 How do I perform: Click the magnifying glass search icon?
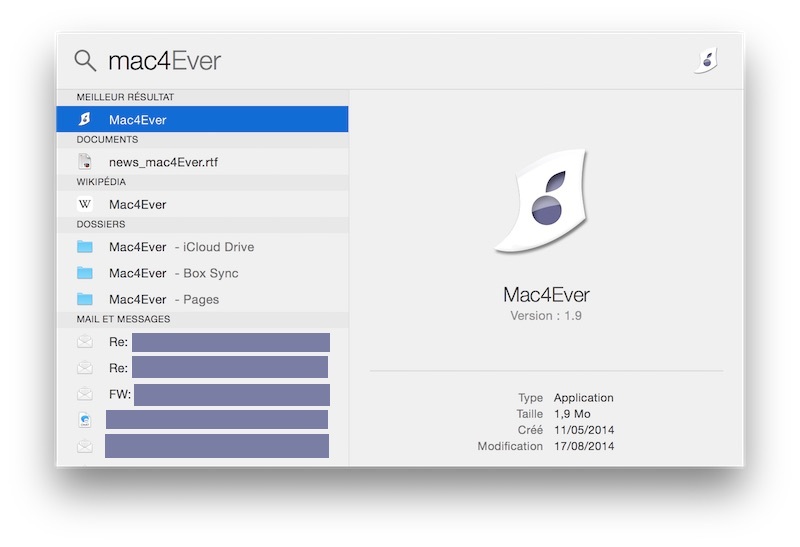(x=85, y=61)
